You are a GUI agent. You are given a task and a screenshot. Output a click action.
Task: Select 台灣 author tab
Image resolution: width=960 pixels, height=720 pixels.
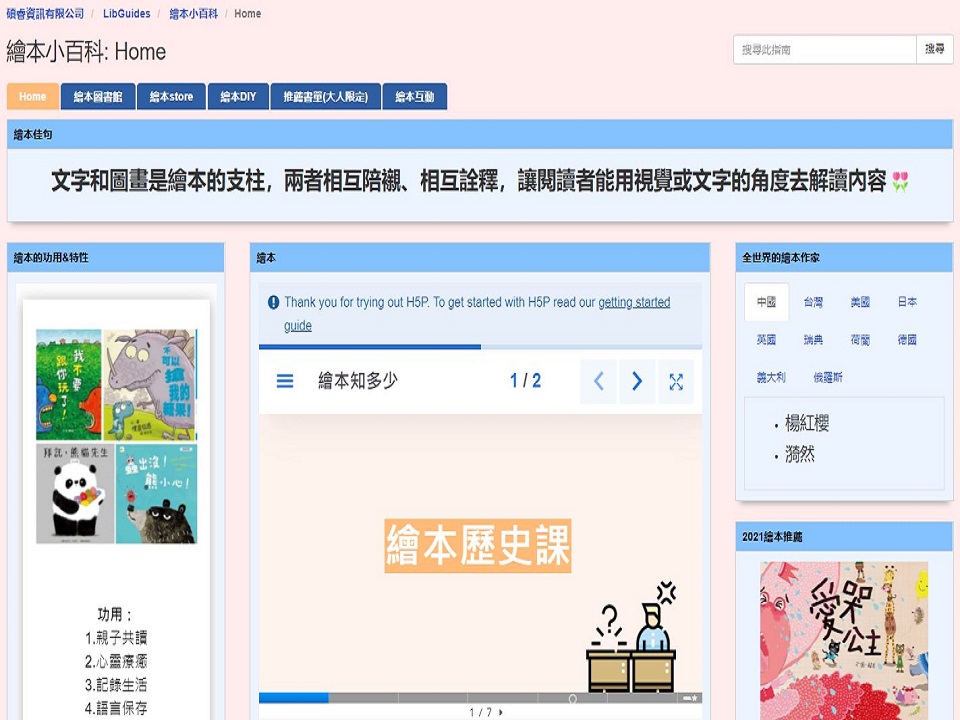pos(813,302)
